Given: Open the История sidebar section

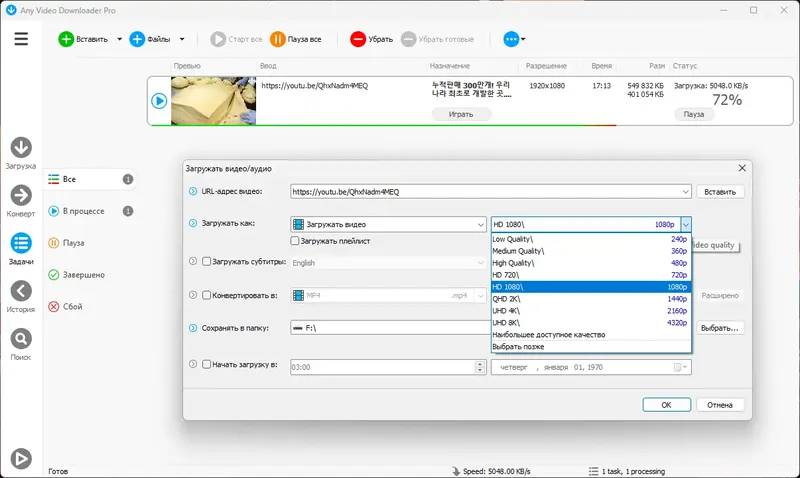Looking at the screenshot, I should click(21, 297).
